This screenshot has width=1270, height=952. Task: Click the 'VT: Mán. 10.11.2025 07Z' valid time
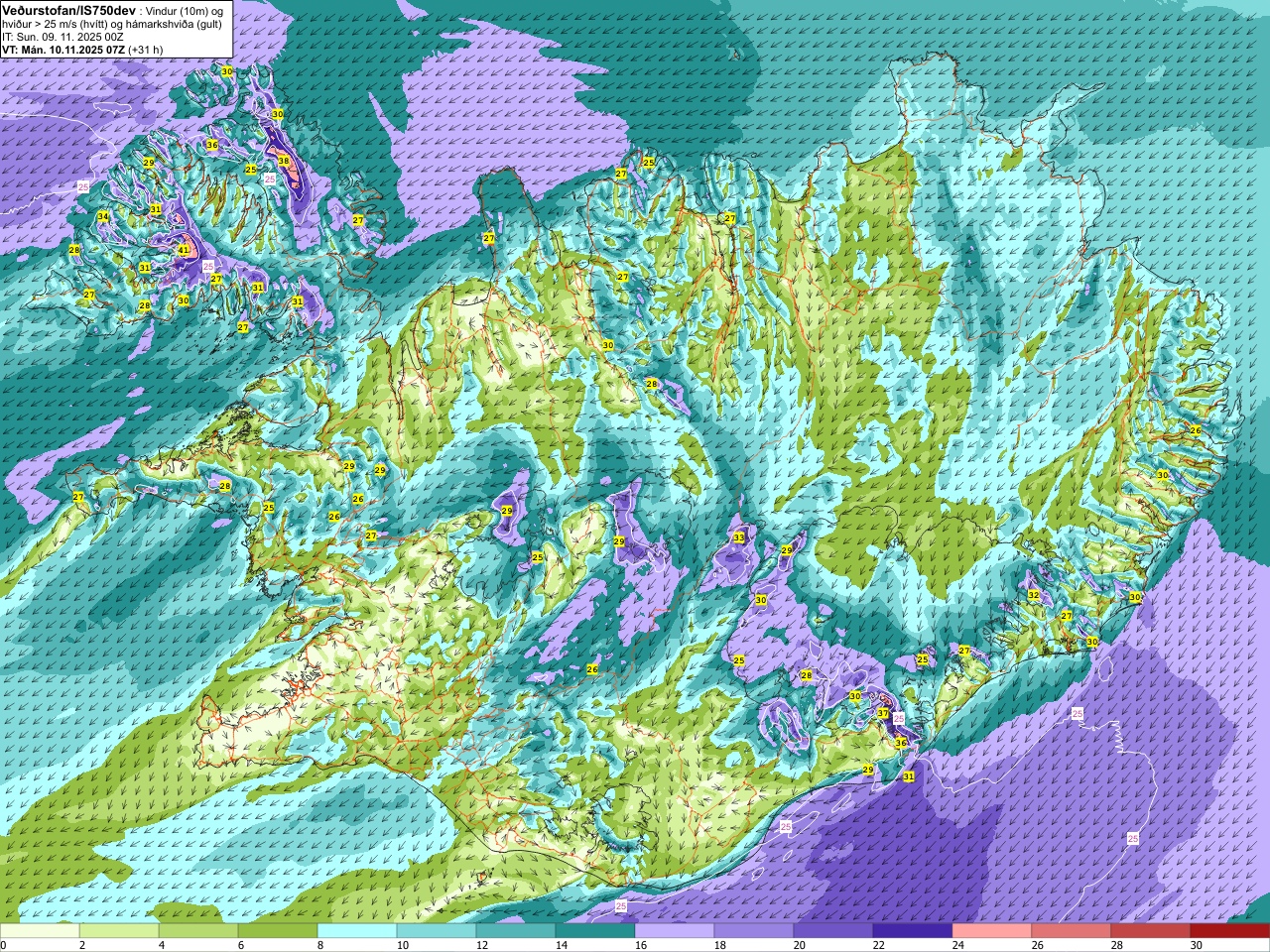click(x=63, y=49)
